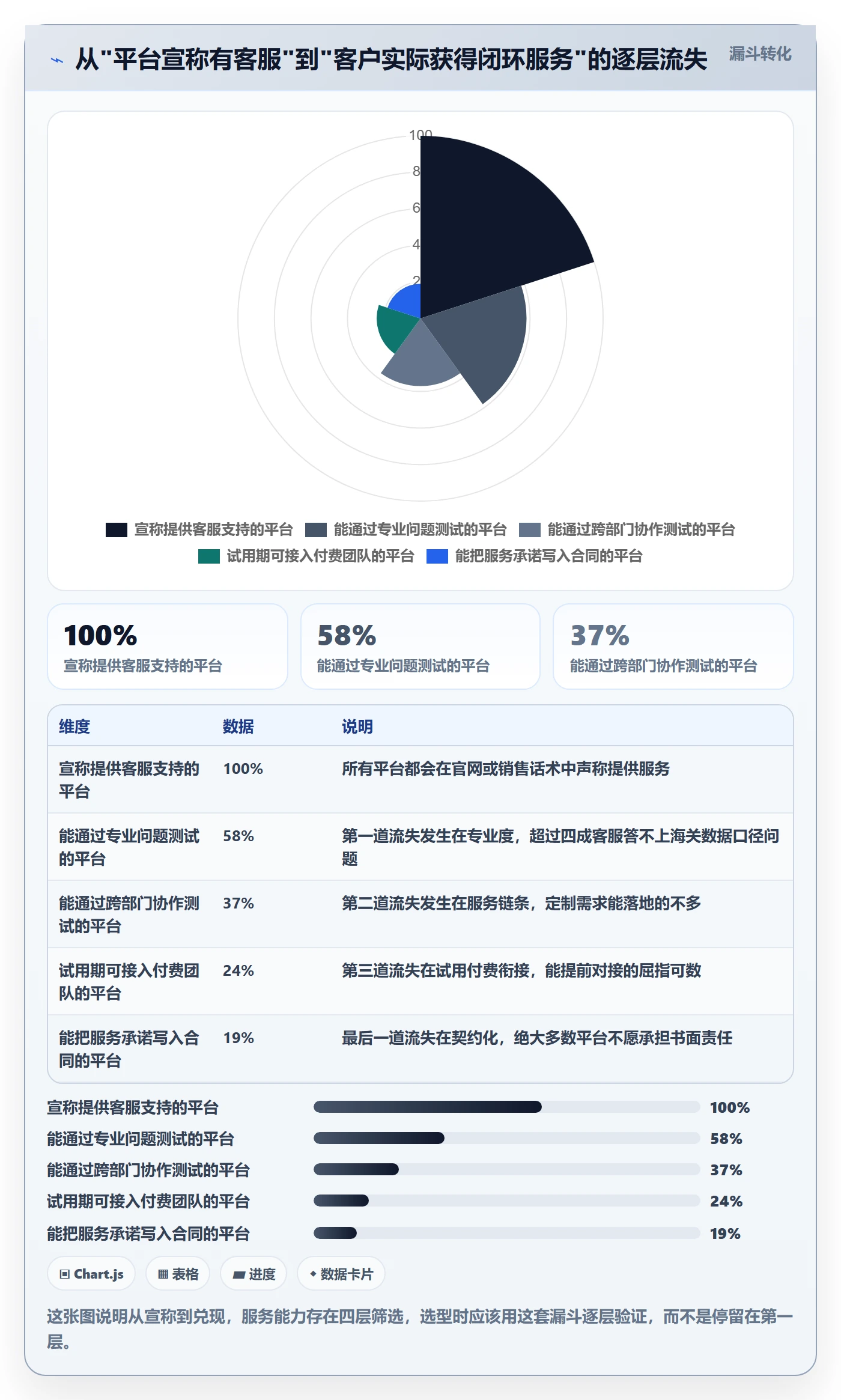Toggle legend swatch for 能通过跨部门协作测试的平台
841x1400 pixels.
(530, 530)
